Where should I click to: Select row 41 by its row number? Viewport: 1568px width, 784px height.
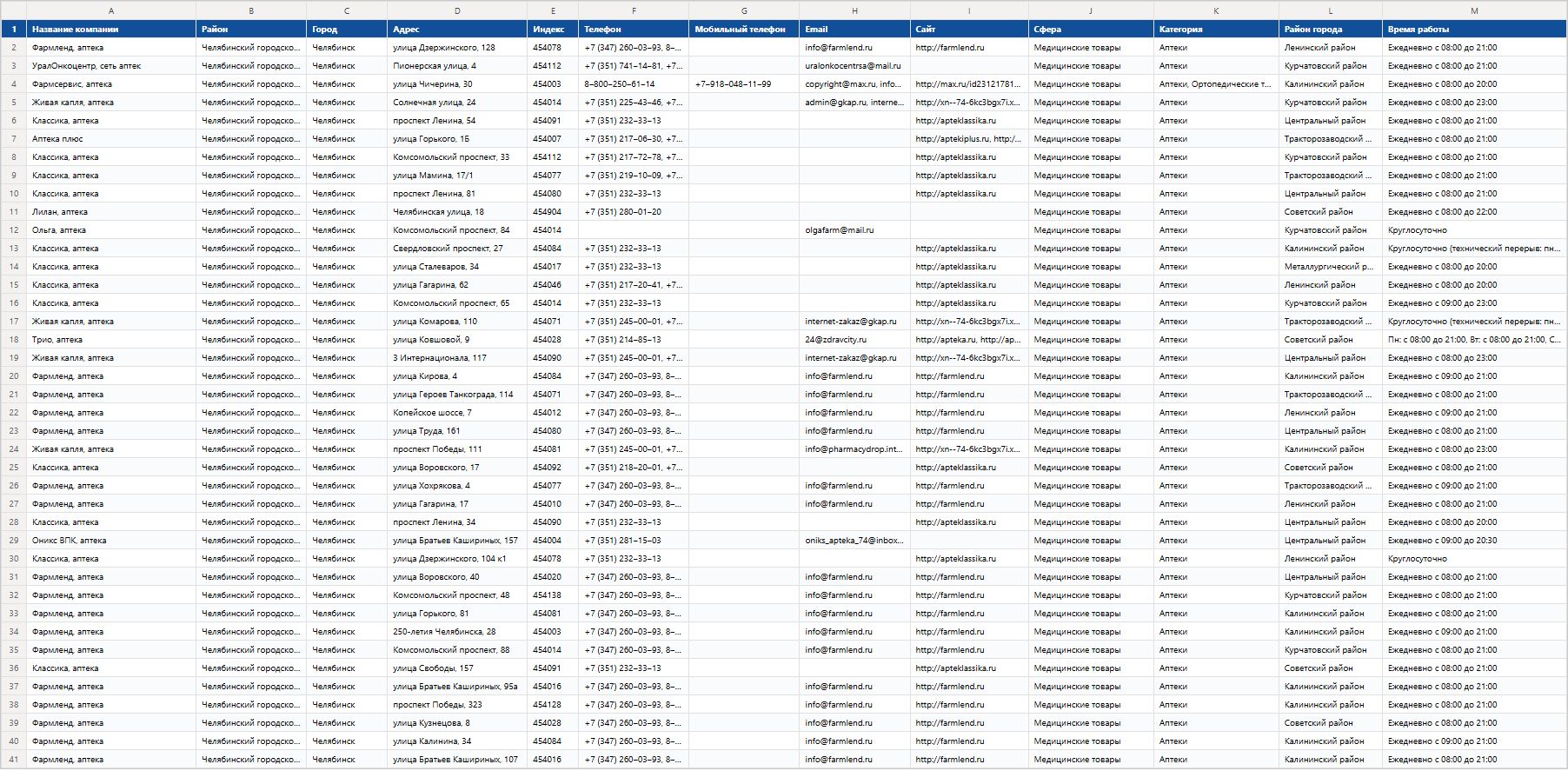14,760
